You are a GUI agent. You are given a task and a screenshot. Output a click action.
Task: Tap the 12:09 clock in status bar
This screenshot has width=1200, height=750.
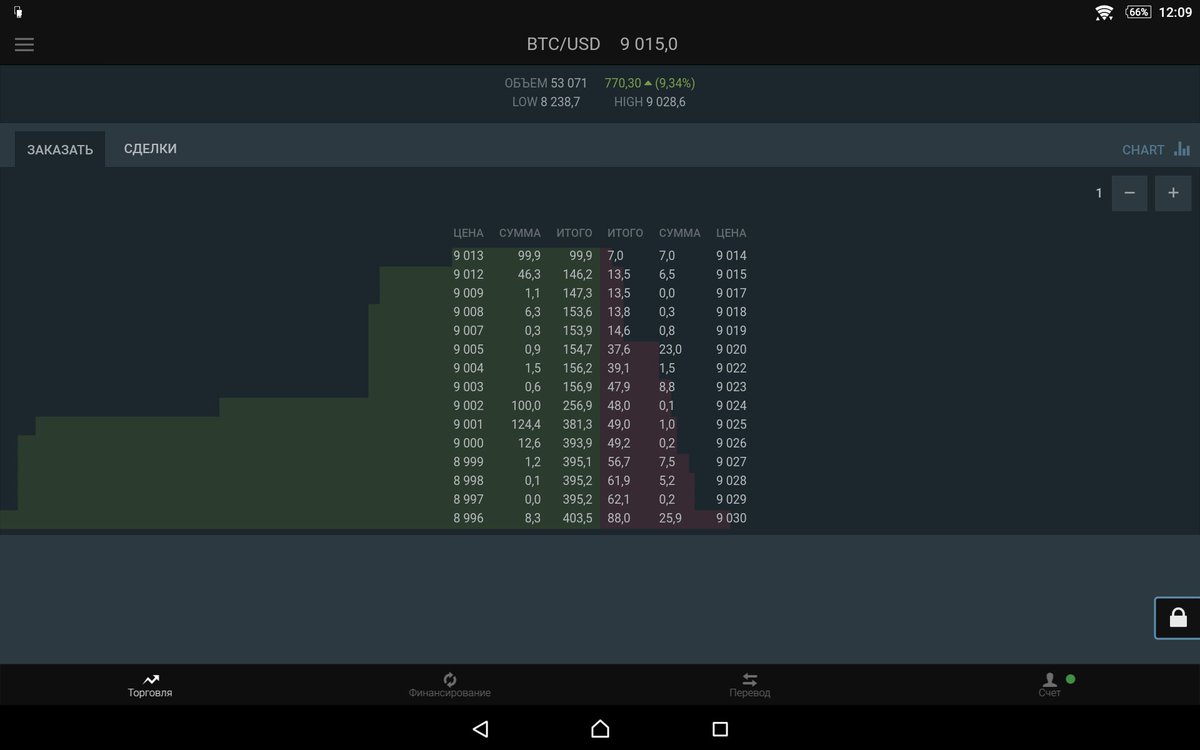click(1176, 12)
